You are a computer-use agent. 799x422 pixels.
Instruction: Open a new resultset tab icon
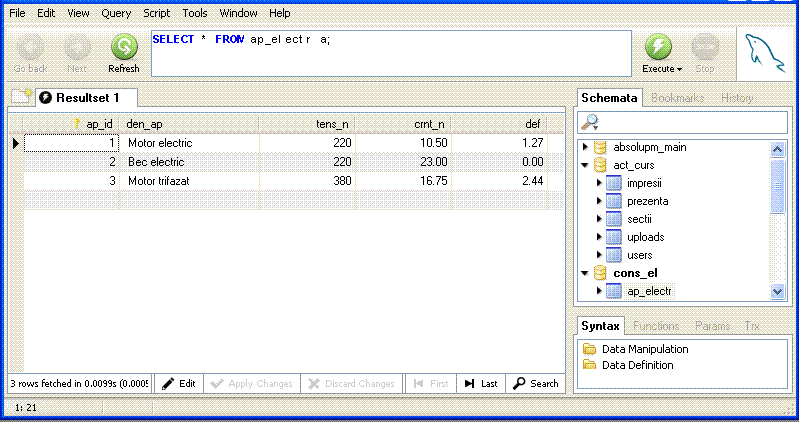click(21, 97)
